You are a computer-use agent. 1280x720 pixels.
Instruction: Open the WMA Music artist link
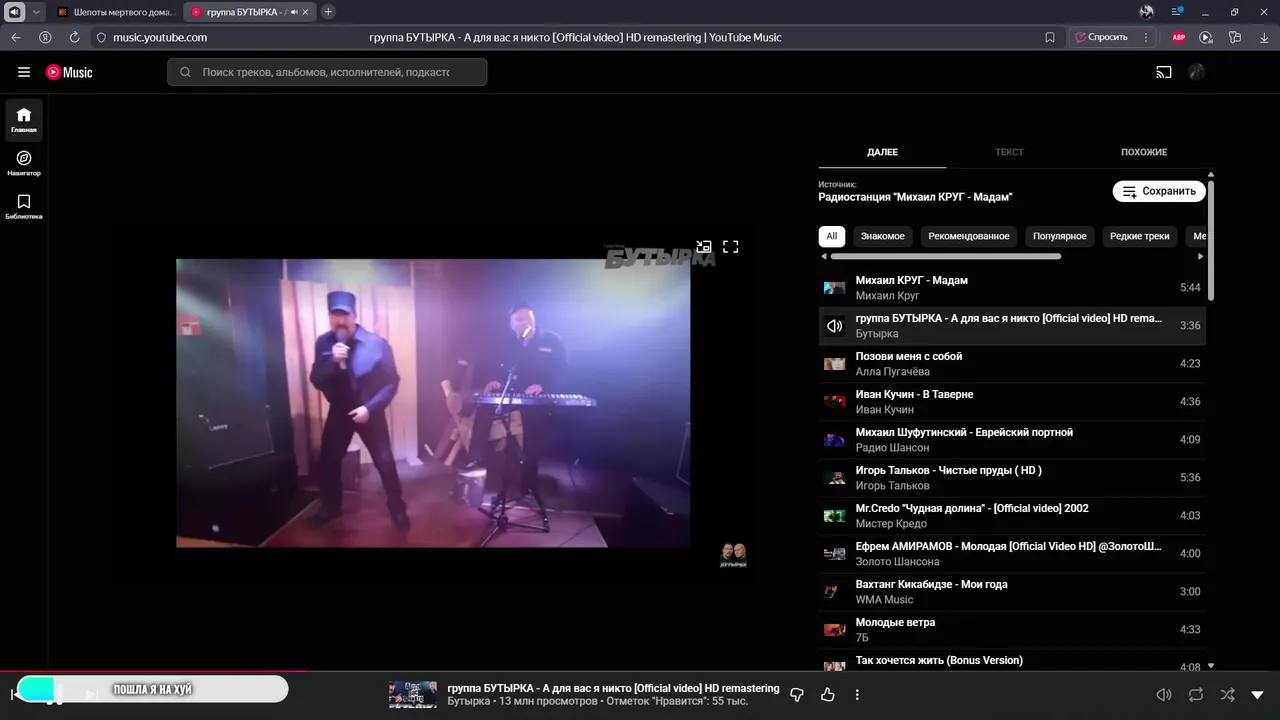tap(884, 600)
